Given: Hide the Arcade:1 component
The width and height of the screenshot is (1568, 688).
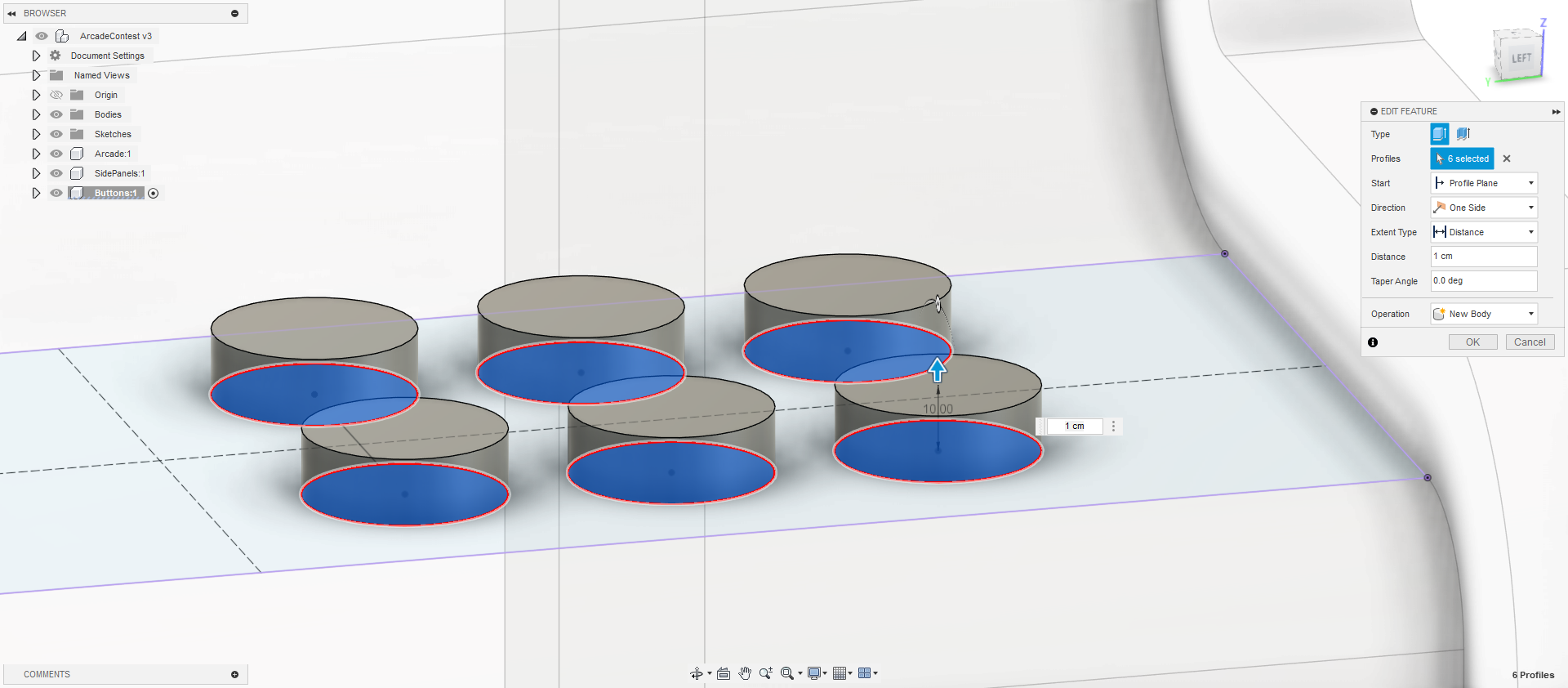Looking at the screenshot, I should 56,154.
